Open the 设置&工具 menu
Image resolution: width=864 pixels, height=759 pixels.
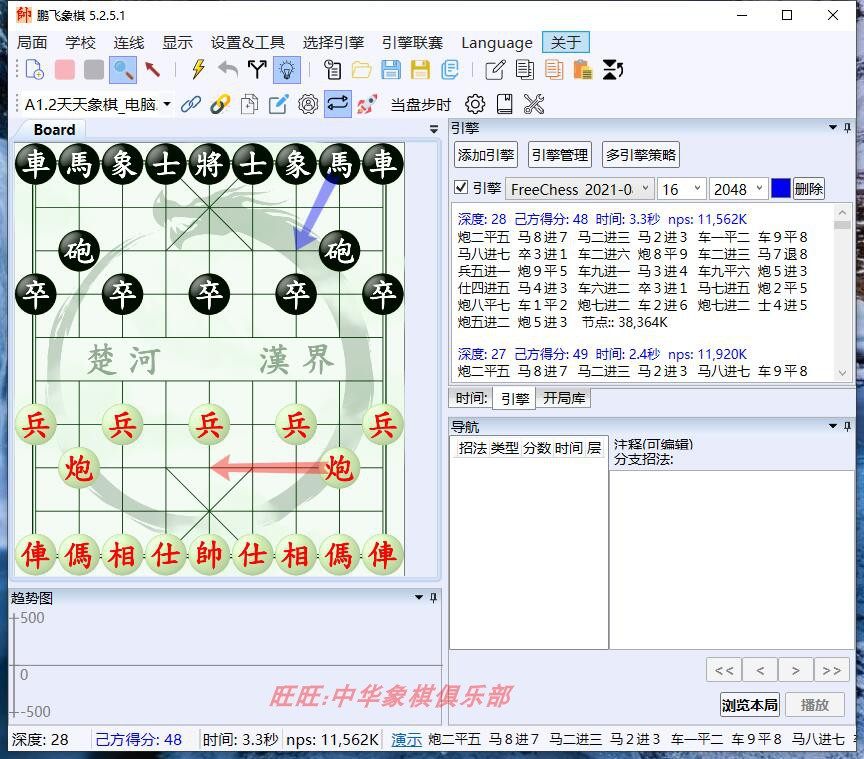pos(247,42)
